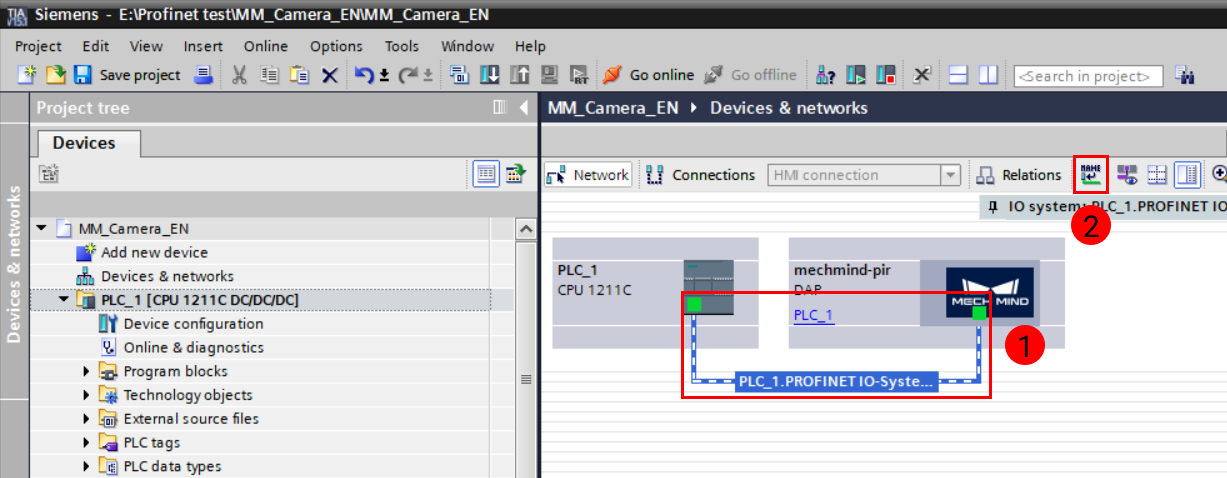Split editor space vertically icon

[988, 75]
